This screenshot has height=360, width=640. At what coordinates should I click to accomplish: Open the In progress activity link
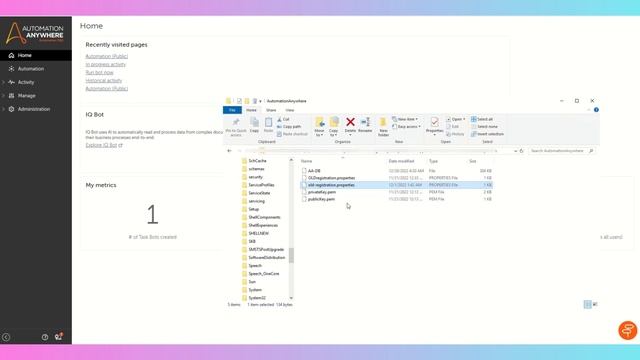point(106,64)
